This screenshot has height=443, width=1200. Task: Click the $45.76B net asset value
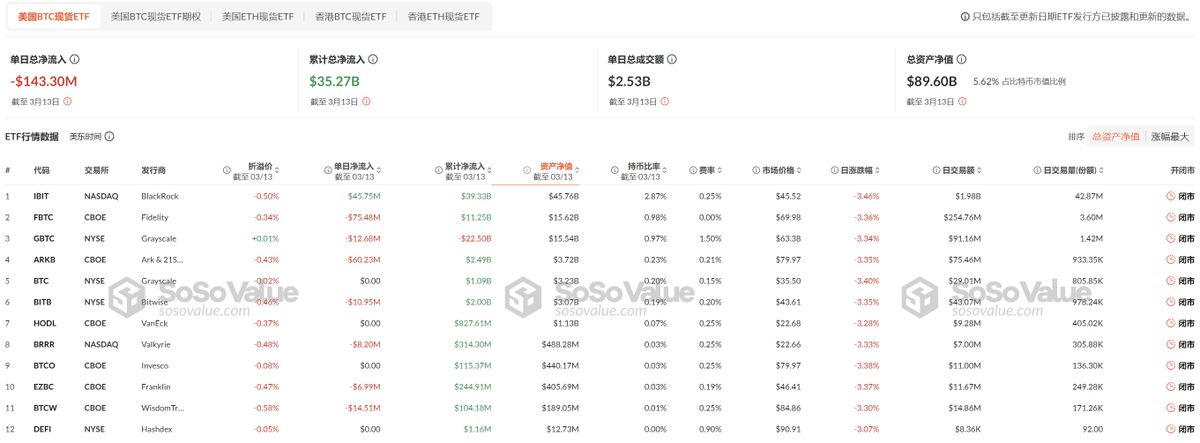point(563,196)
